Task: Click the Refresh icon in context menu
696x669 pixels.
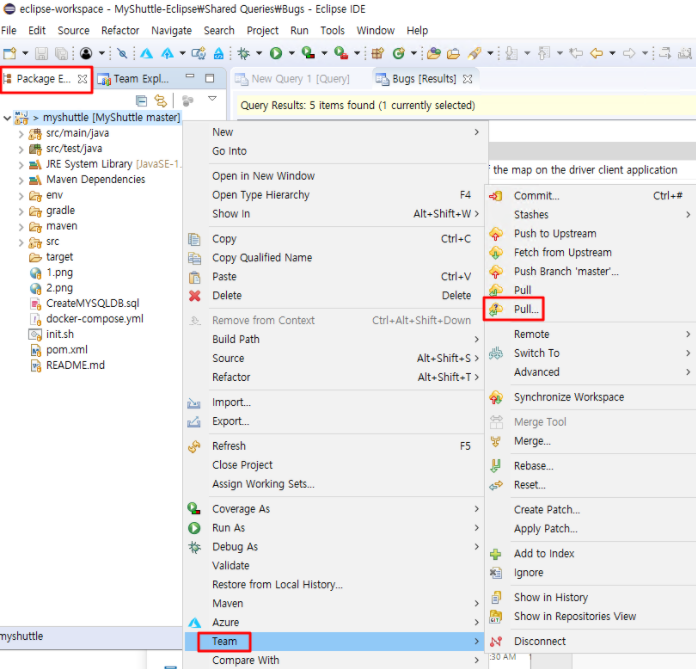Action: (194, 446)
